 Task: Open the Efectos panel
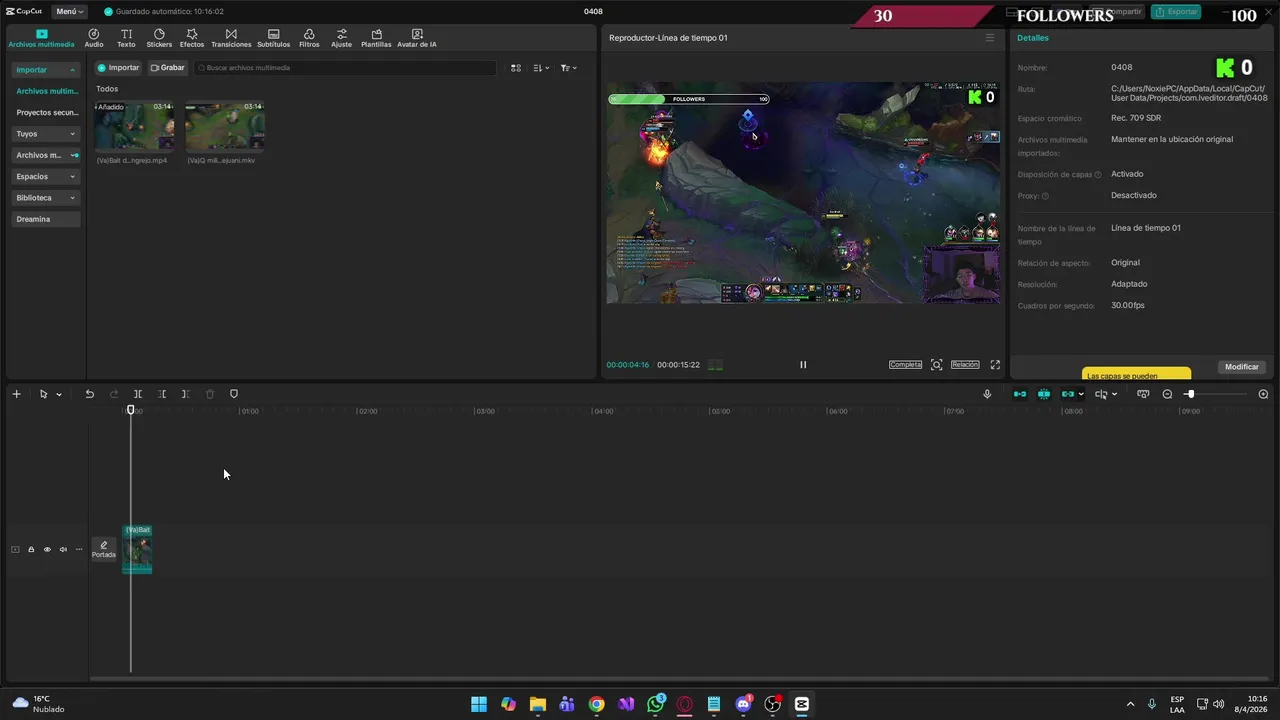click(x=192, y=38)
